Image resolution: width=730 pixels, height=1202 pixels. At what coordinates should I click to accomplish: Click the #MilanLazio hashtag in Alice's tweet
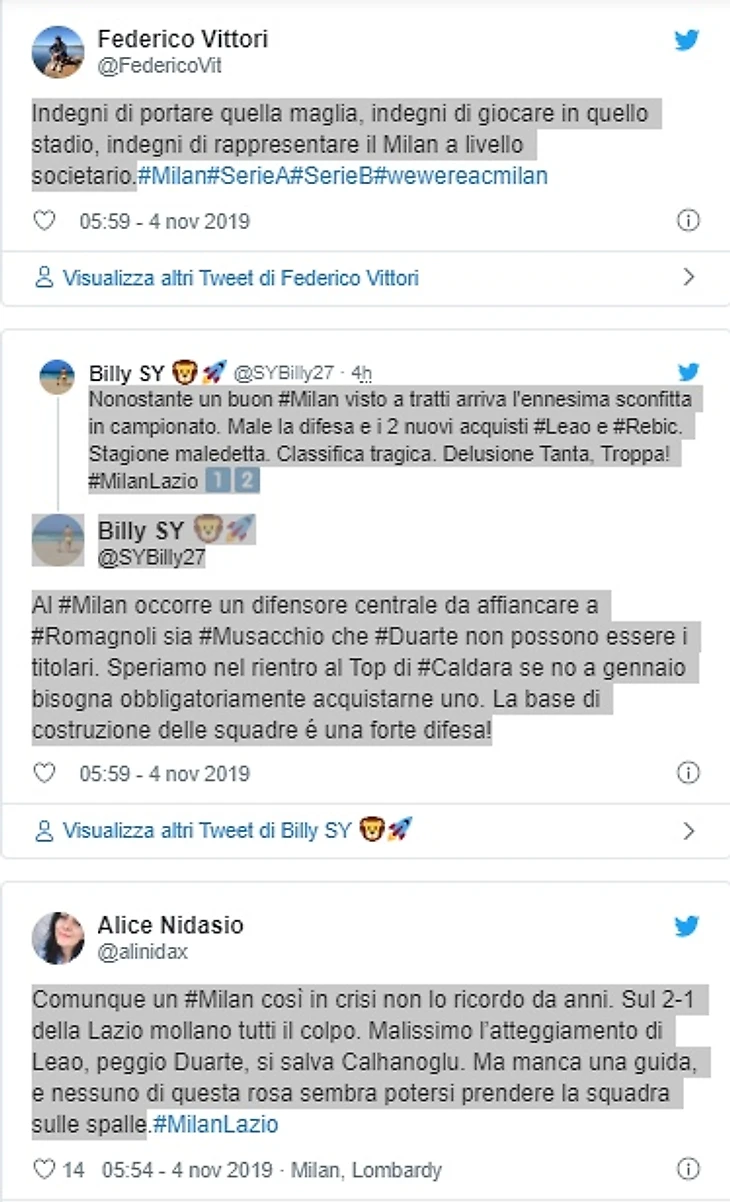[x=214, y=1124]
